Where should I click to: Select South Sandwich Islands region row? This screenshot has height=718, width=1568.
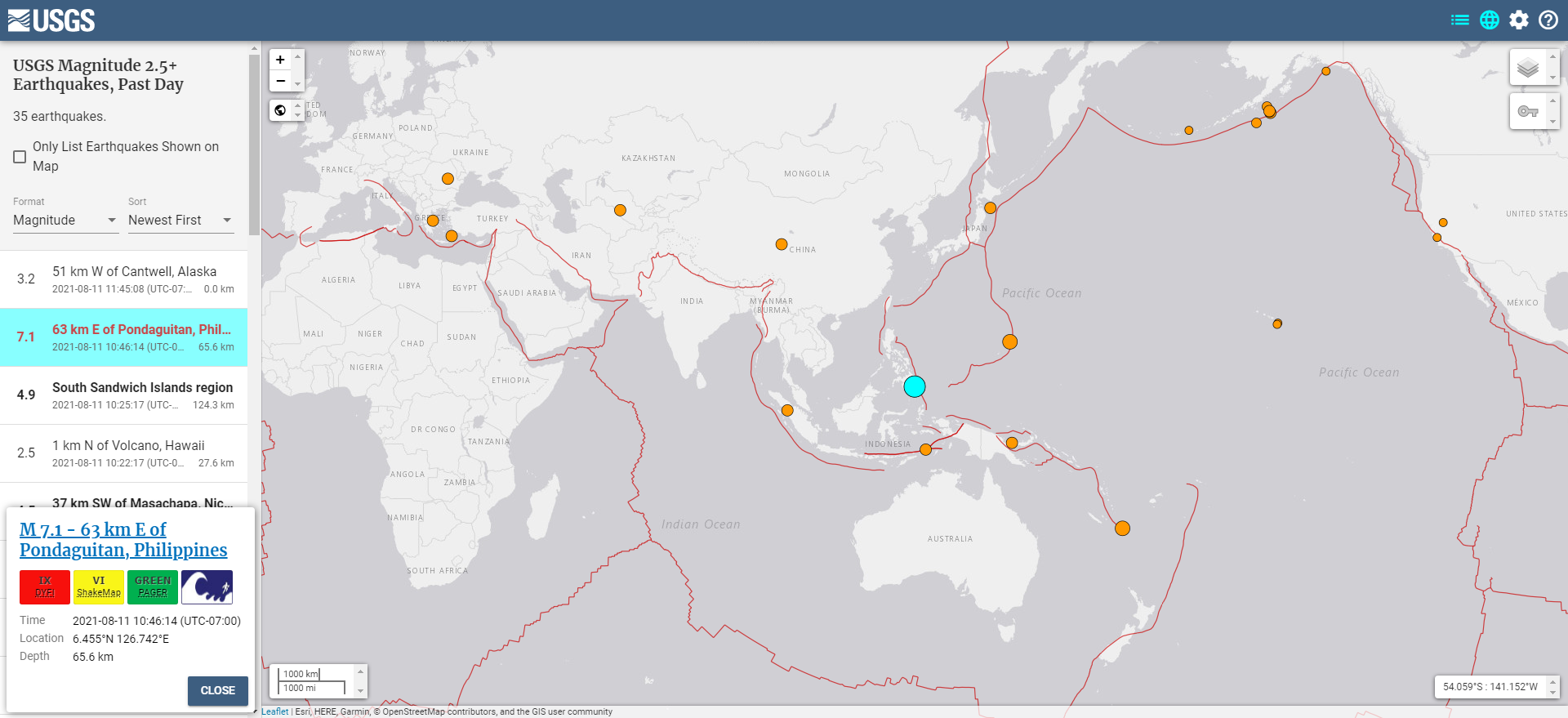point(123,395)
